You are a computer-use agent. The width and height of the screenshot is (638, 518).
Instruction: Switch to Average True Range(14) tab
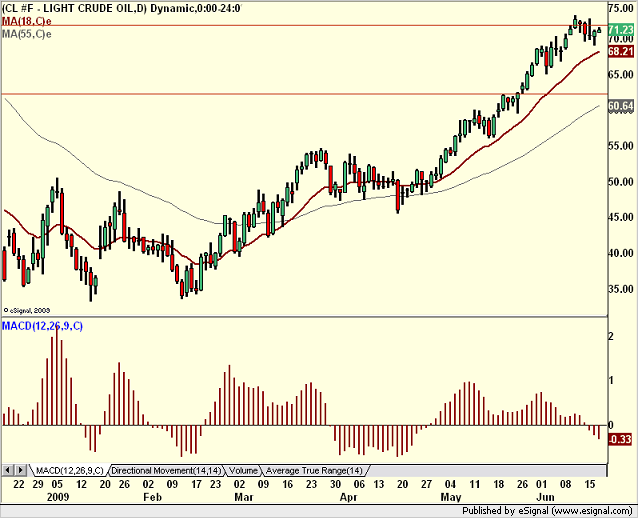(314, 471)
